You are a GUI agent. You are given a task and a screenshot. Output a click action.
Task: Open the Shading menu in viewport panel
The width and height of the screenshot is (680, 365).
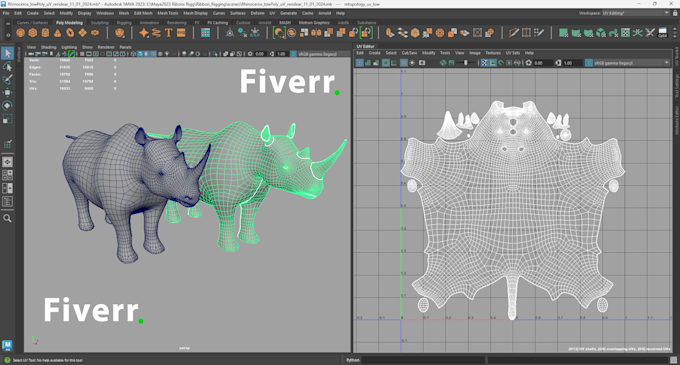(x=48, y=47)
